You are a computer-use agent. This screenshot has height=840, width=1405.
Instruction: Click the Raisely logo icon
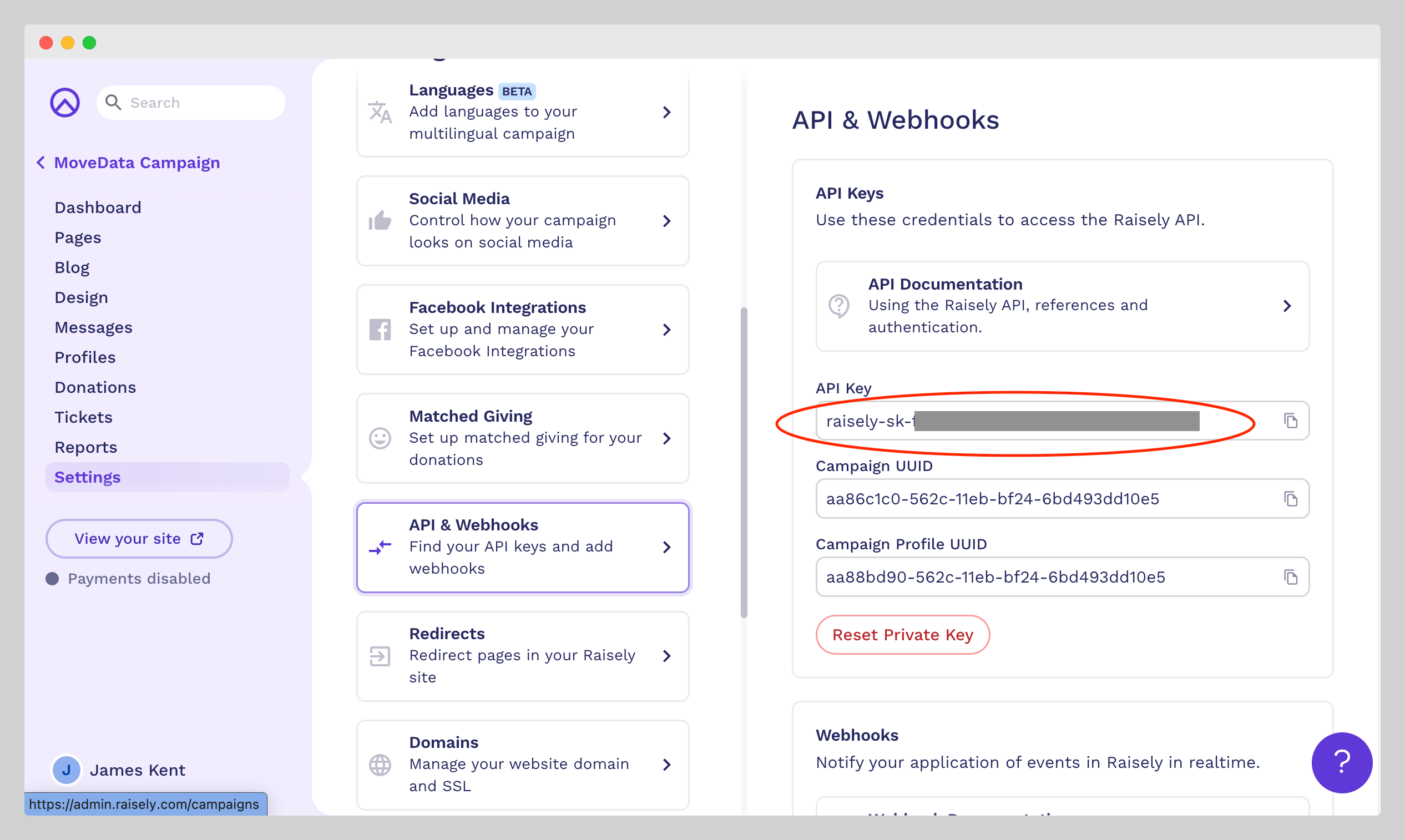tap(65, 103)
